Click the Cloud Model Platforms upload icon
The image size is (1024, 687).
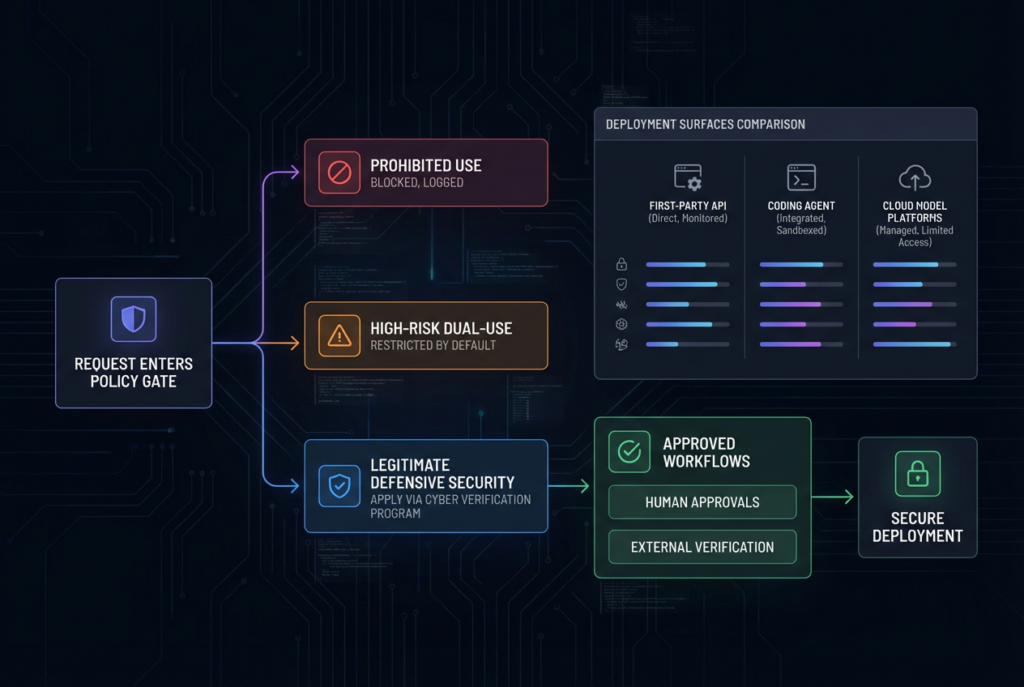pyautogui.click(x=914, y=179)
